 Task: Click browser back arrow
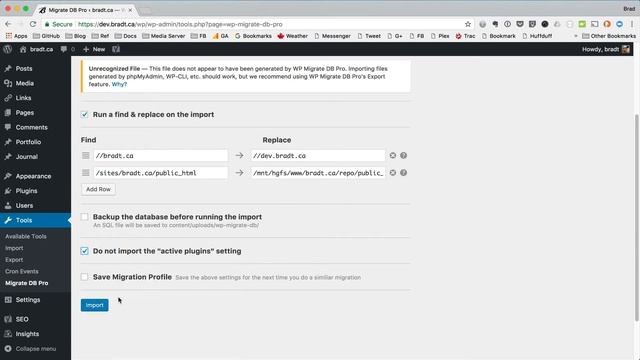pos(8,24)
